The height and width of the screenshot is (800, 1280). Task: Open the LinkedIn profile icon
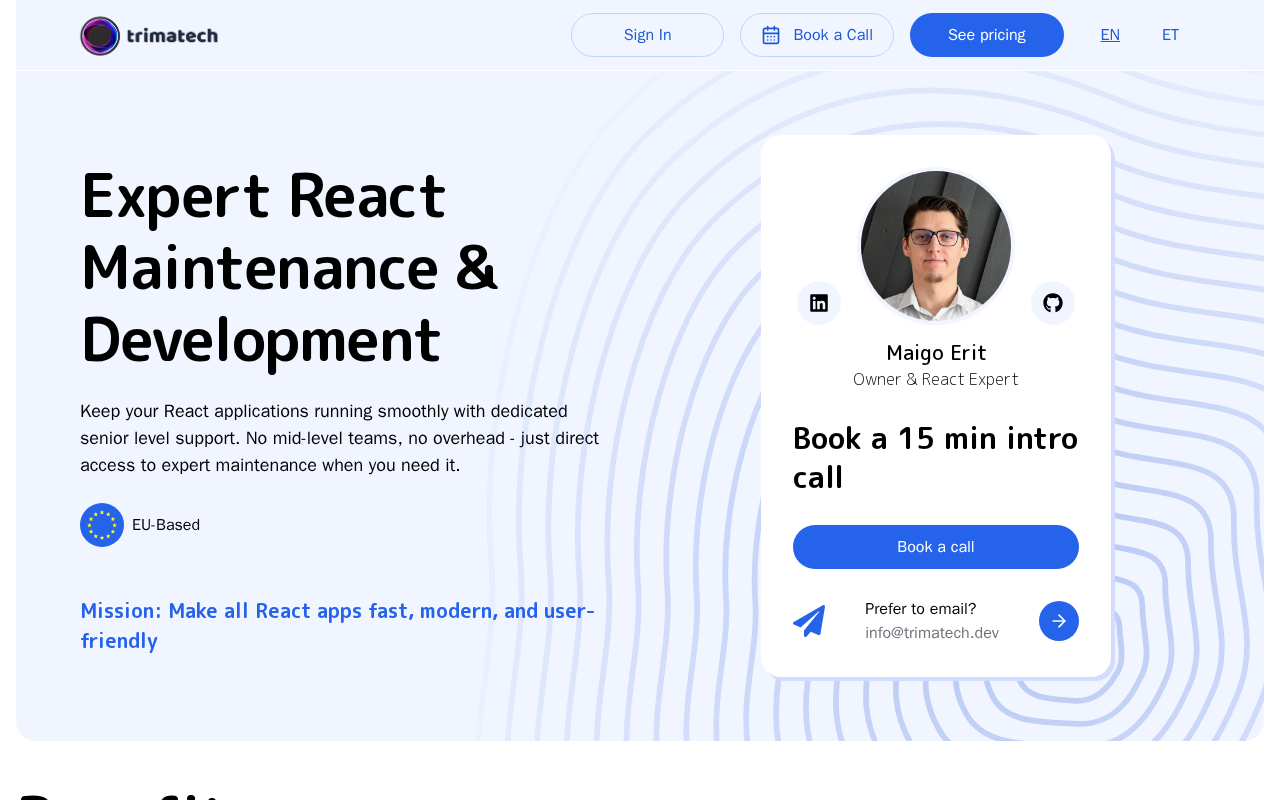(x=819, y=303)
